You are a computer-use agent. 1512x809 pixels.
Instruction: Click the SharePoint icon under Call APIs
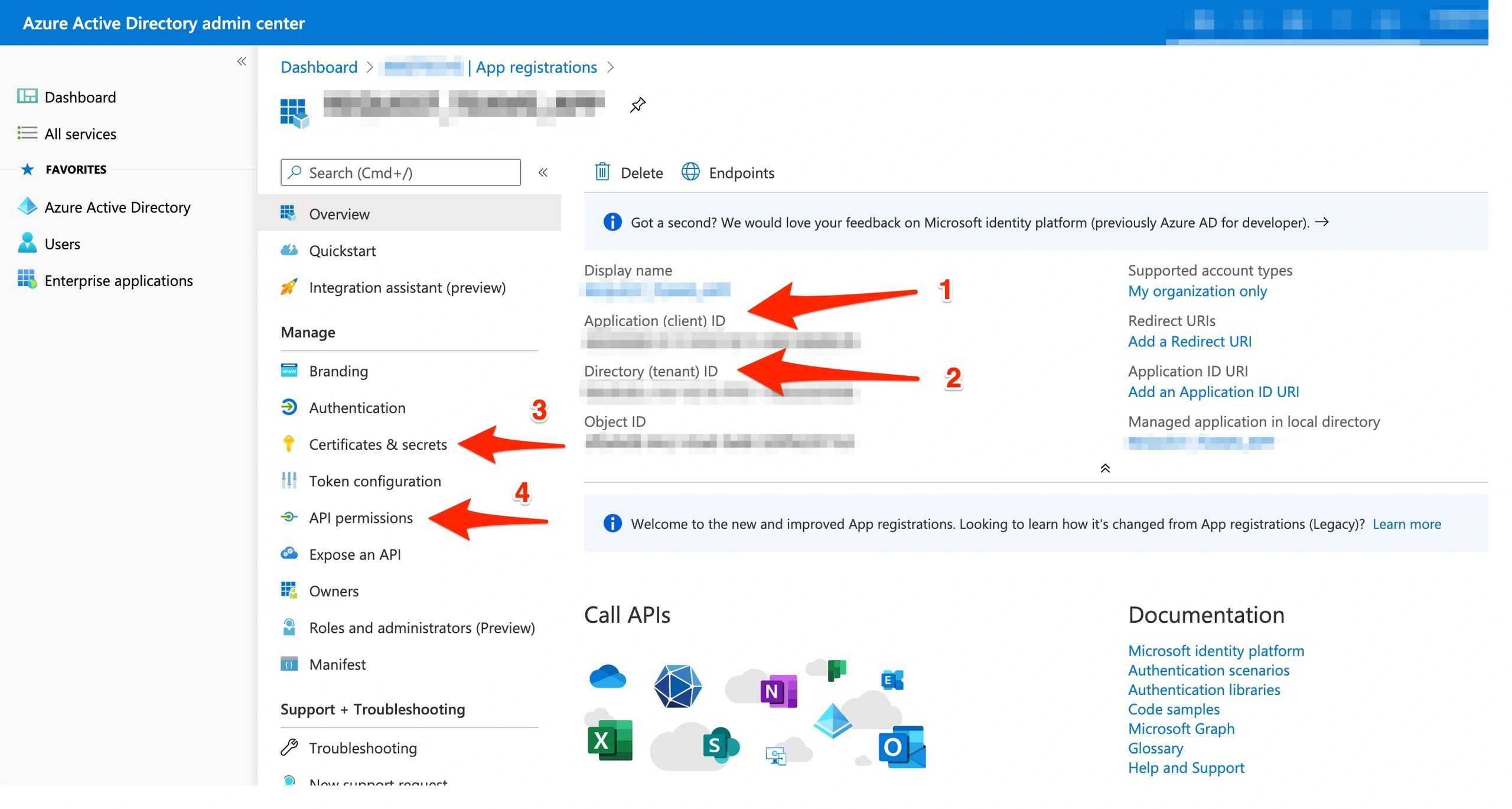(721, 745)
